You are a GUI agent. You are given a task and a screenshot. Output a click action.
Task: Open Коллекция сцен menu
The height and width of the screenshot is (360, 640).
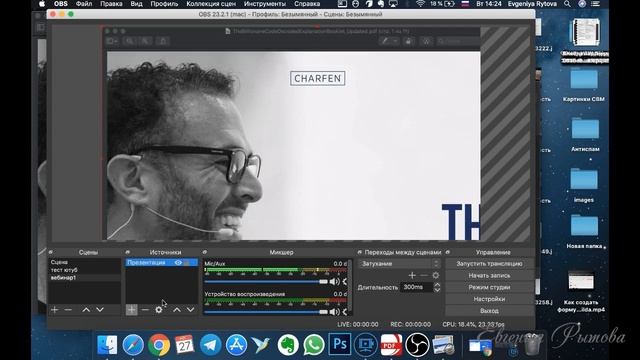click(211, 4)
